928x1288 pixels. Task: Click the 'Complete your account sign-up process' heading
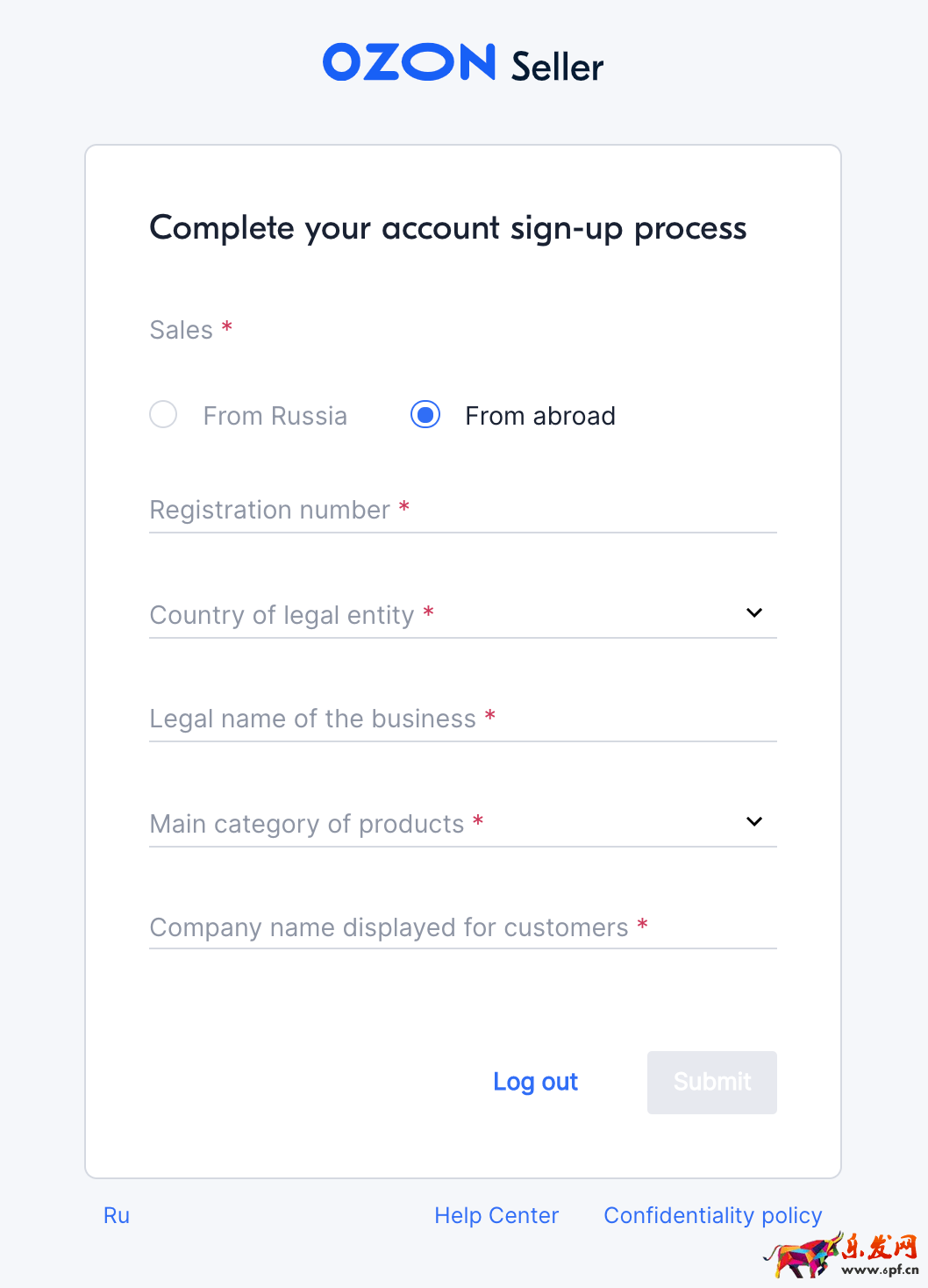447,228
